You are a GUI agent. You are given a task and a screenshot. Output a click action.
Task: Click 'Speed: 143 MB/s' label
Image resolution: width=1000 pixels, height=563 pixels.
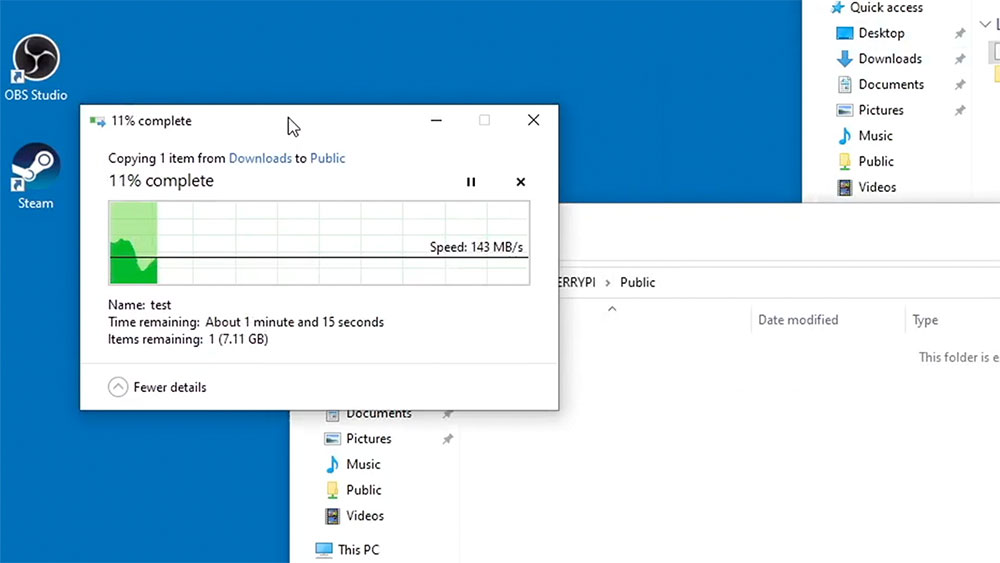476,247
